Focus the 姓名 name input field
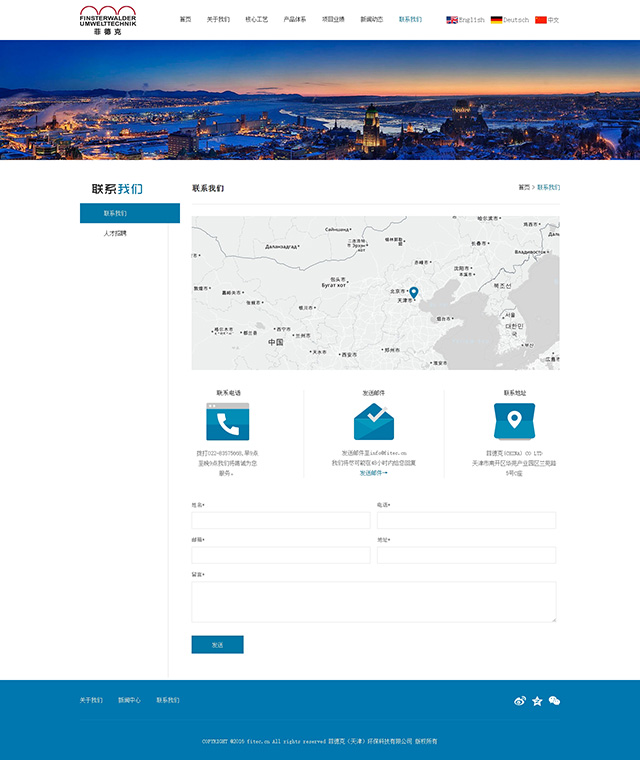640x760 pixels. tap(281, 521)
